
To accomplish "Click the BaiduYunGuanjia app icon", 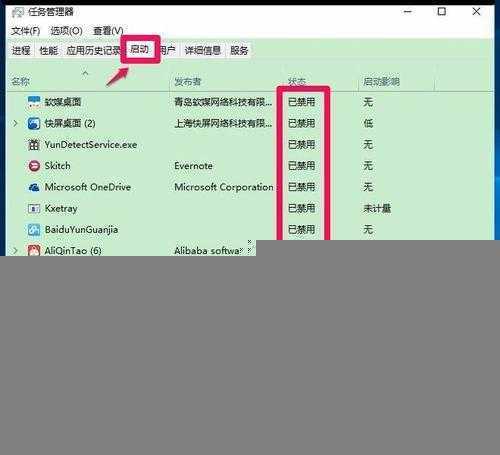I will (34, 230).
